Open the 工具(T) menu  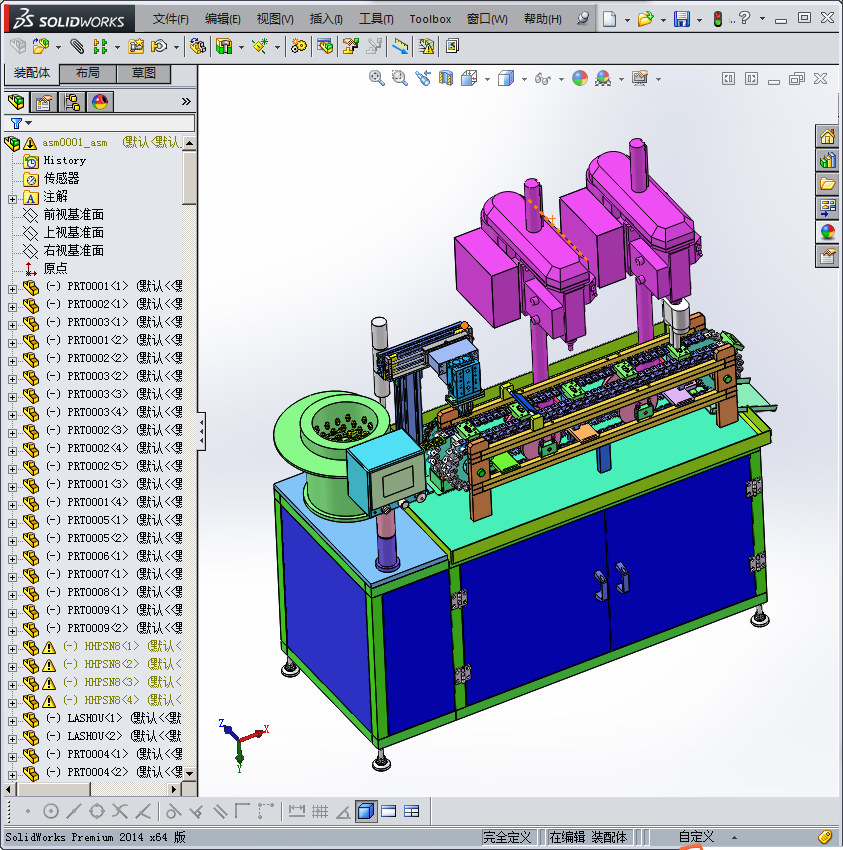[x=376, y=19]
